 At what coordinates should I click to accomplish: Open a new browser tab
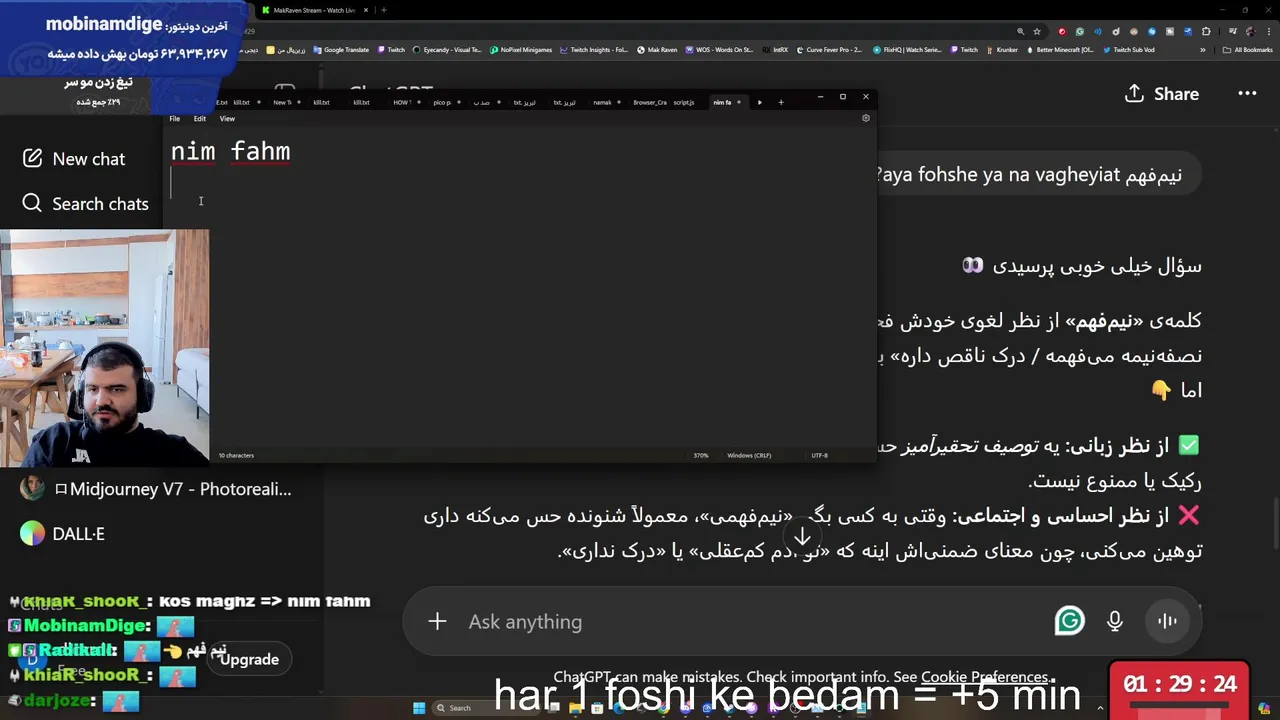(384, 10)
